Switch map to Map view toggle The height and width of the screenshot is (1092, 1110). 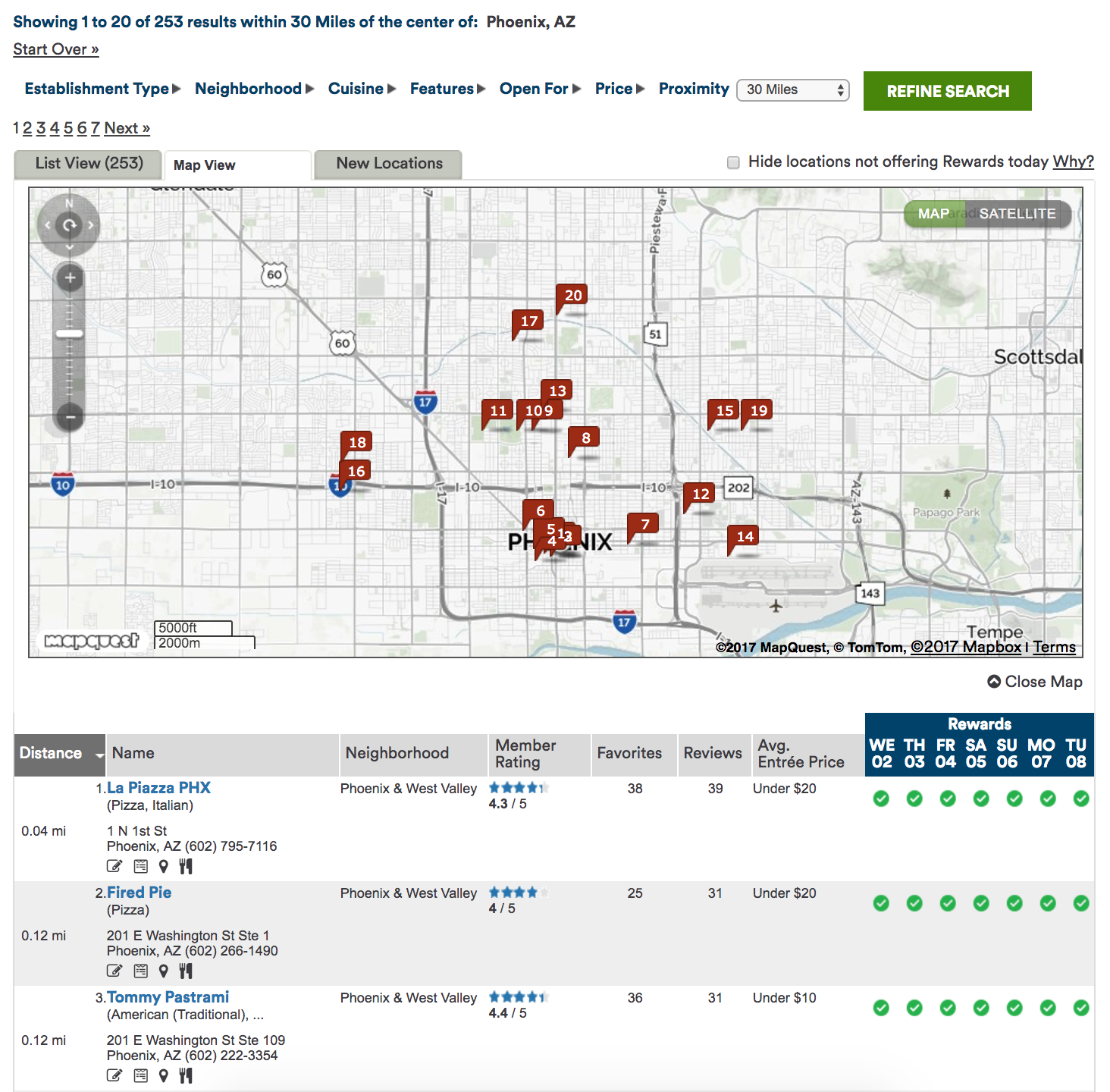coord(933,214)
